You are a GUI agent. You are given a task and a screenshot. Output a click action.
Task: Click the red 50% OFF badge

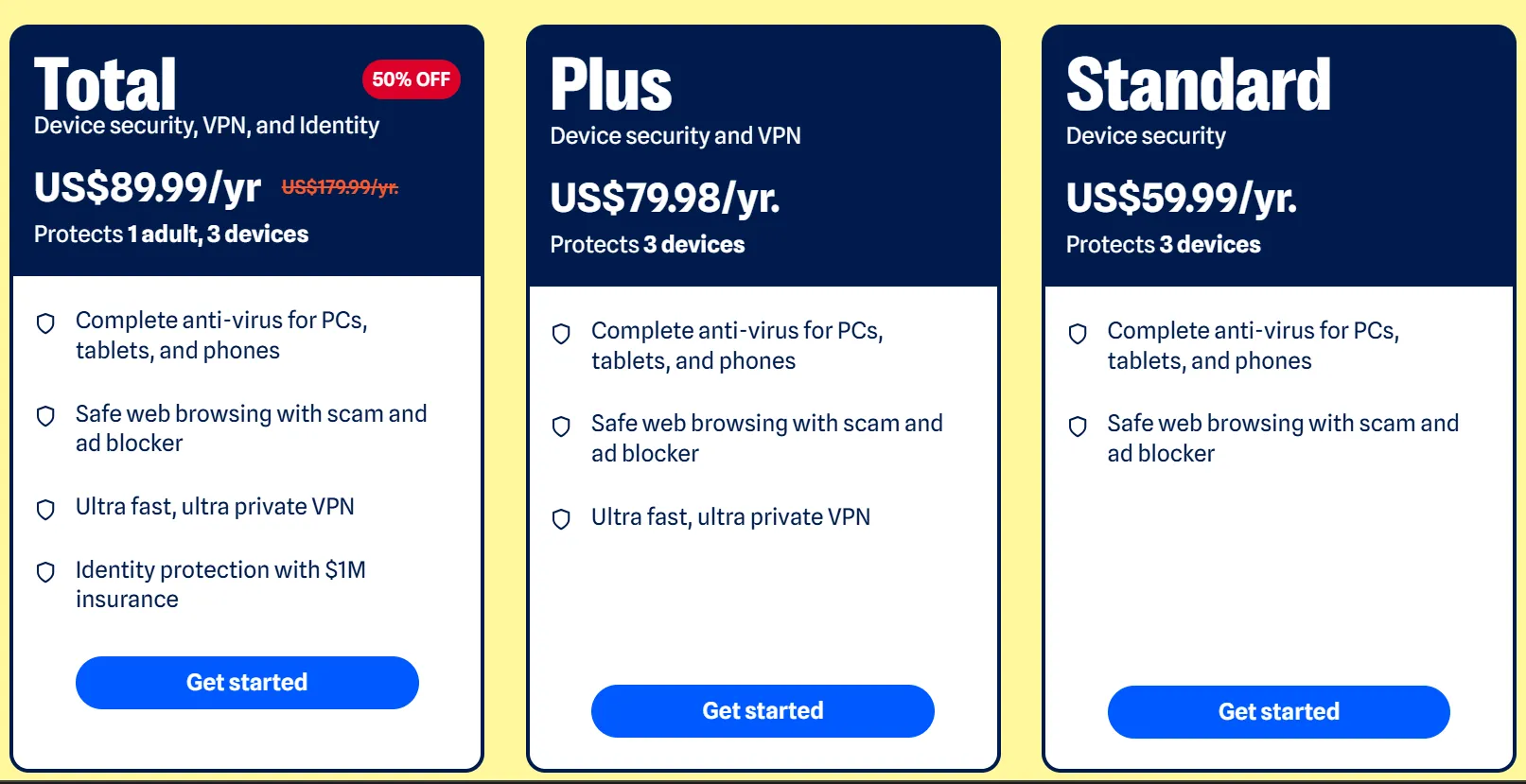coord(411,79)
